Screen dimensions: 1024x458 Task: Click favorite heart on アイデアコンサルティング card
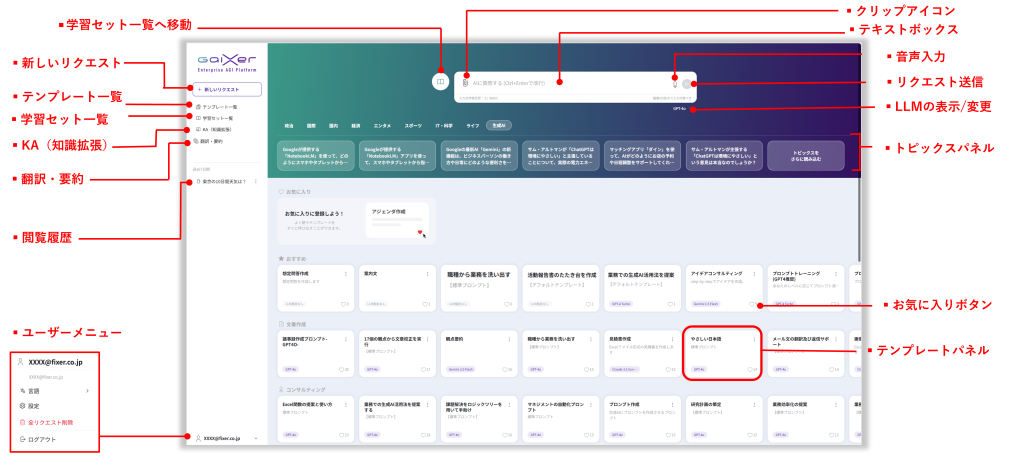click(752, 304)
